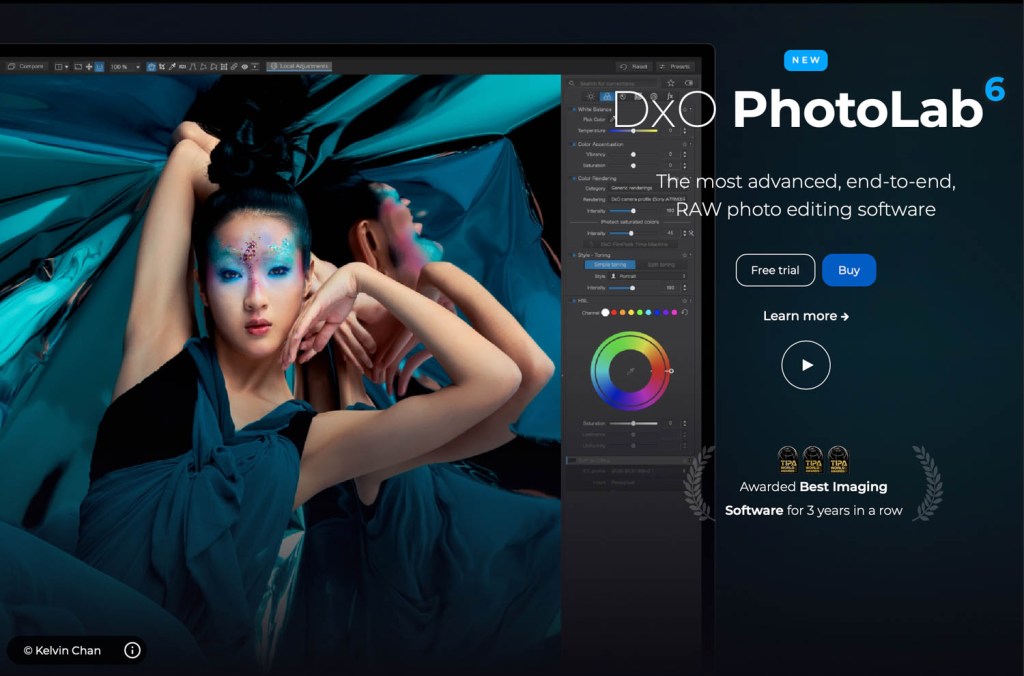Click the Vibrancy slider handle
This screenshot has width=1024, height=676.
pos(633,155)
